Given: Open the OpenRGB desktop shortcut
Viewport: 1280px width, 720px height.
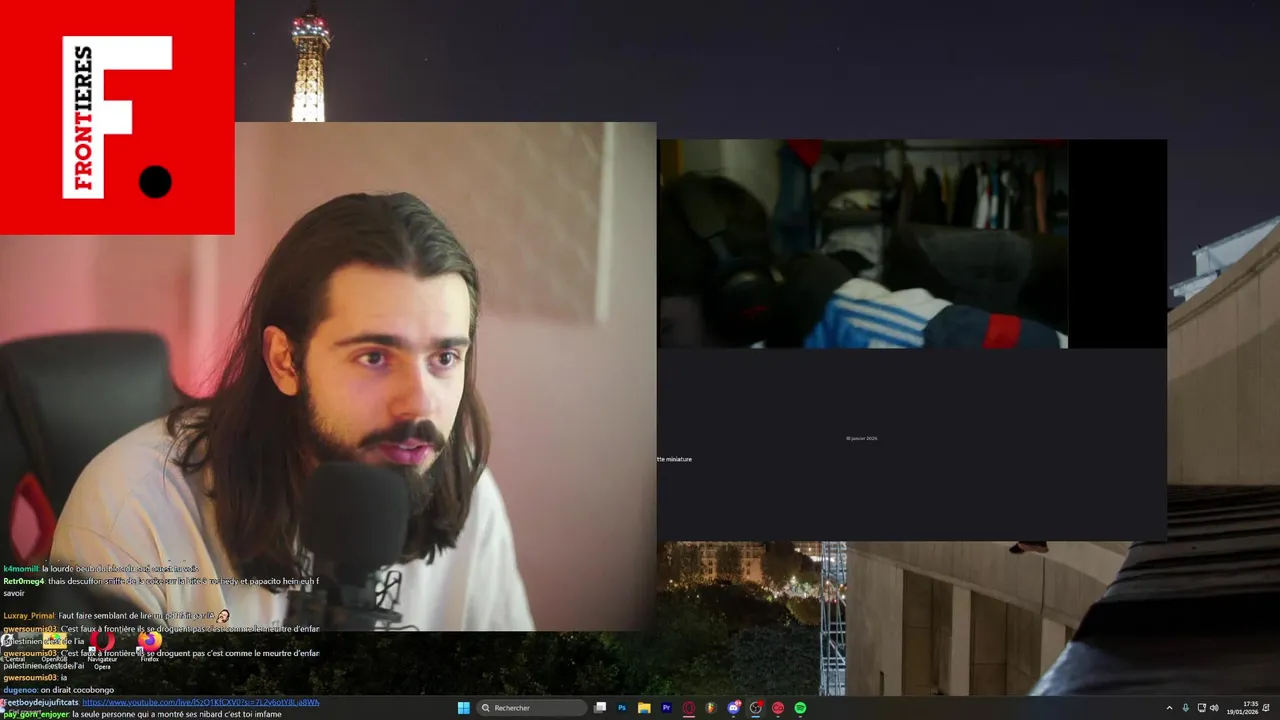Looking at the screenshot, I should click(x=55, y=647).
